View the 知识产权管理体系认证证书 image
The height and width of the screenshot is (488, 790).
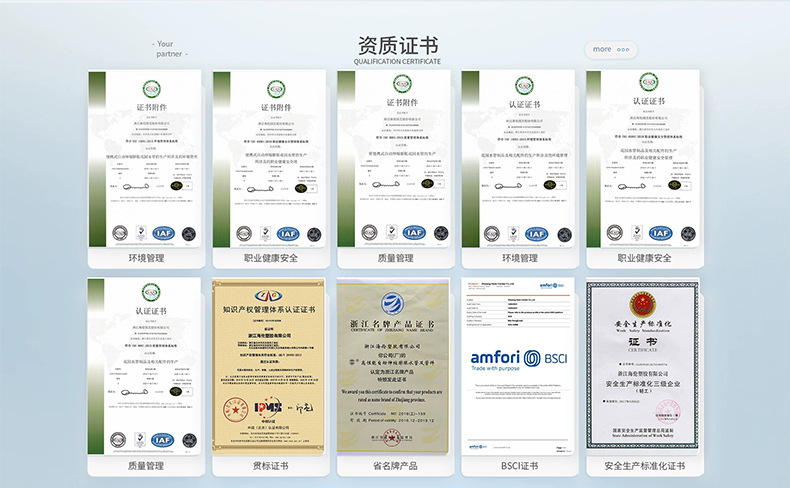click(x=269, y=367)
